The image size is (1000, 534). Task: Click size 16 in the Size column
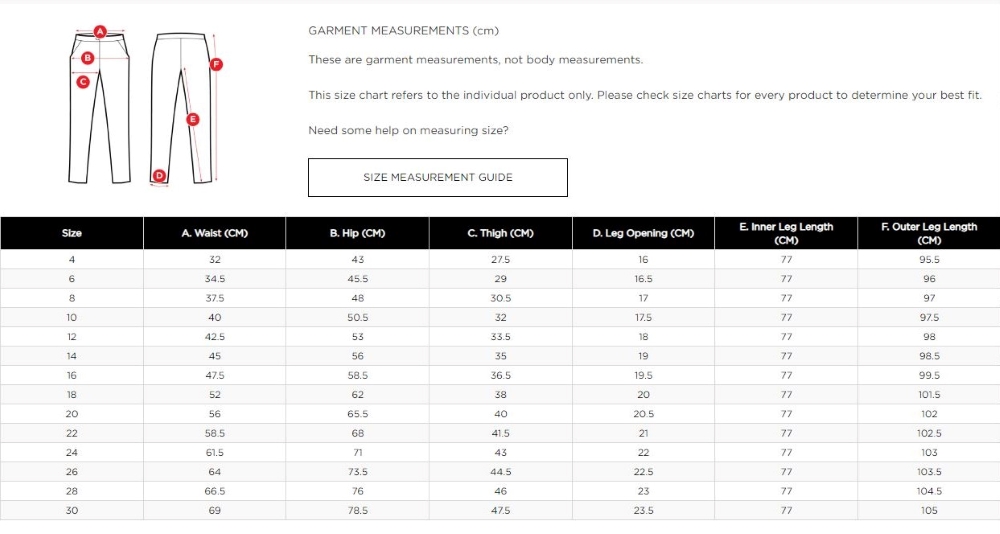coord(72,375)
